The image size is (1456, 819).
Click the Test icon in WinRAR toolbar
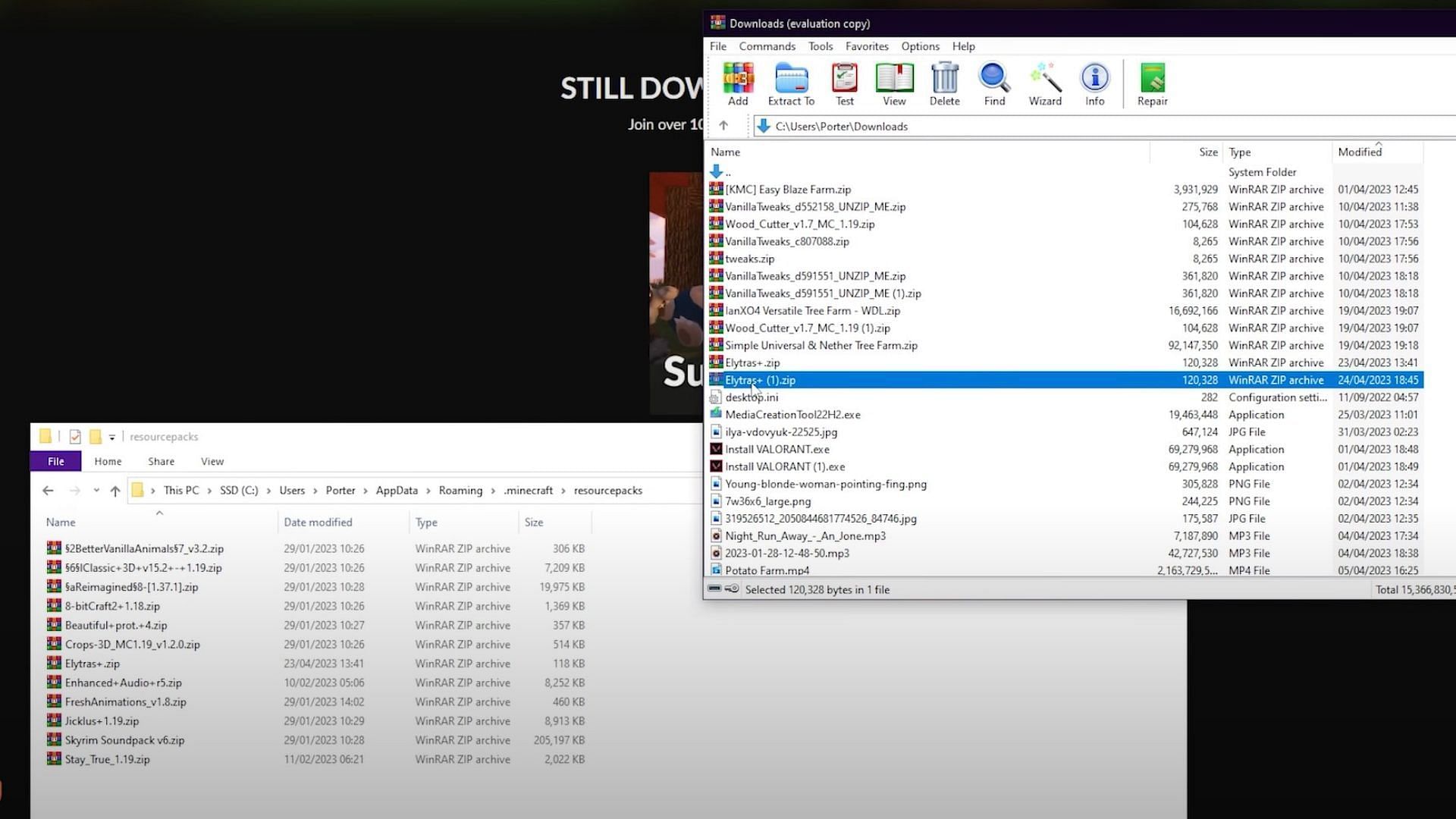[844, 83]
